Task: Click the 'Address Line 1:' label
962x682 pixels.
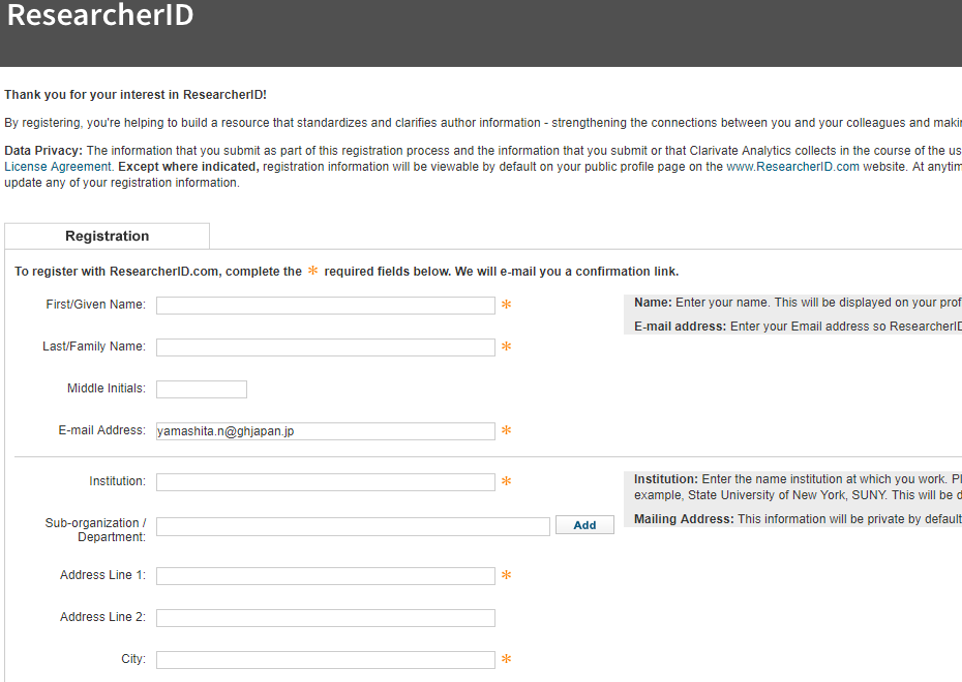Action: point(103,575)
